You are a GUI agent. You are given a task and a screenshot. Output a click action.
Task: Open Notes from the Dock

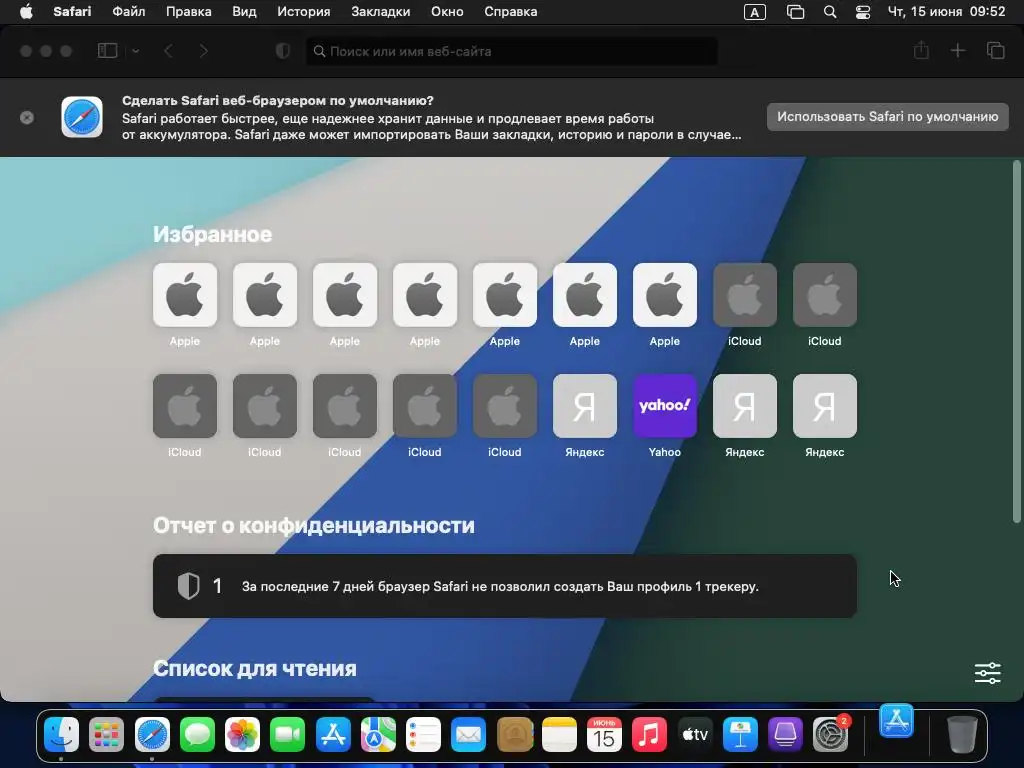[559, 735]
